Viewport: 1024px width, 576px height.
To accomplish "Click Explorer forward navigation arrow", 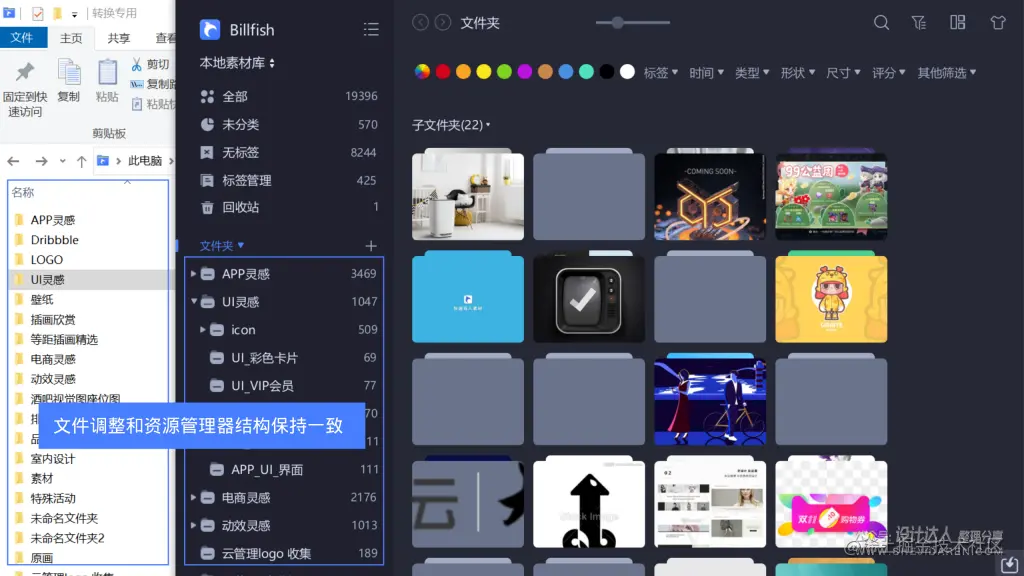I will tap(41, 161).
